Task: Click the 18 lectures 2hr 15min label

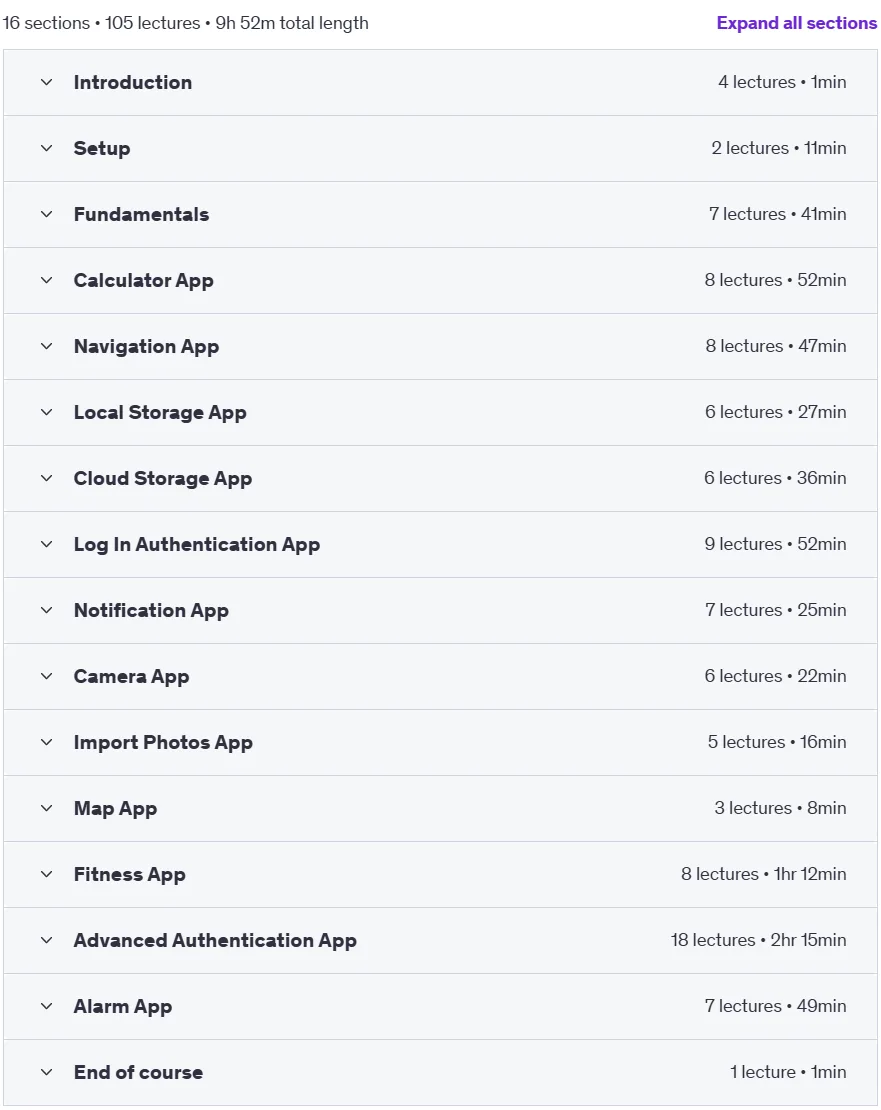Action: (x=759, y=940)
